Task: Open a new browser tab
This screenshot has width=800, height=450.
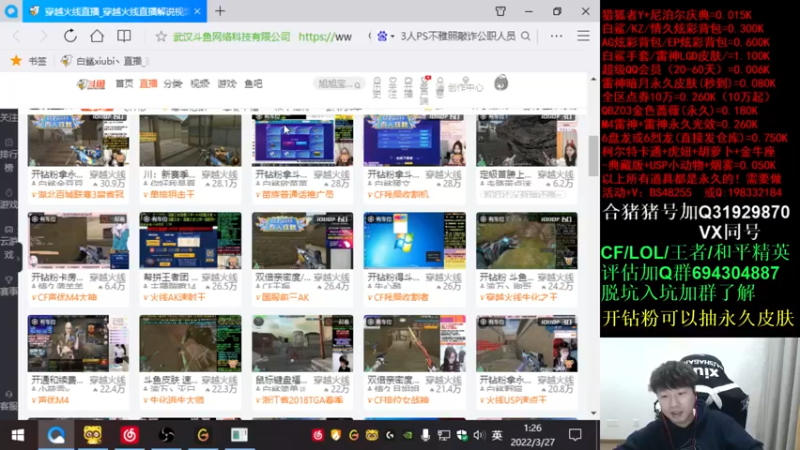Action: click(220, 11)
